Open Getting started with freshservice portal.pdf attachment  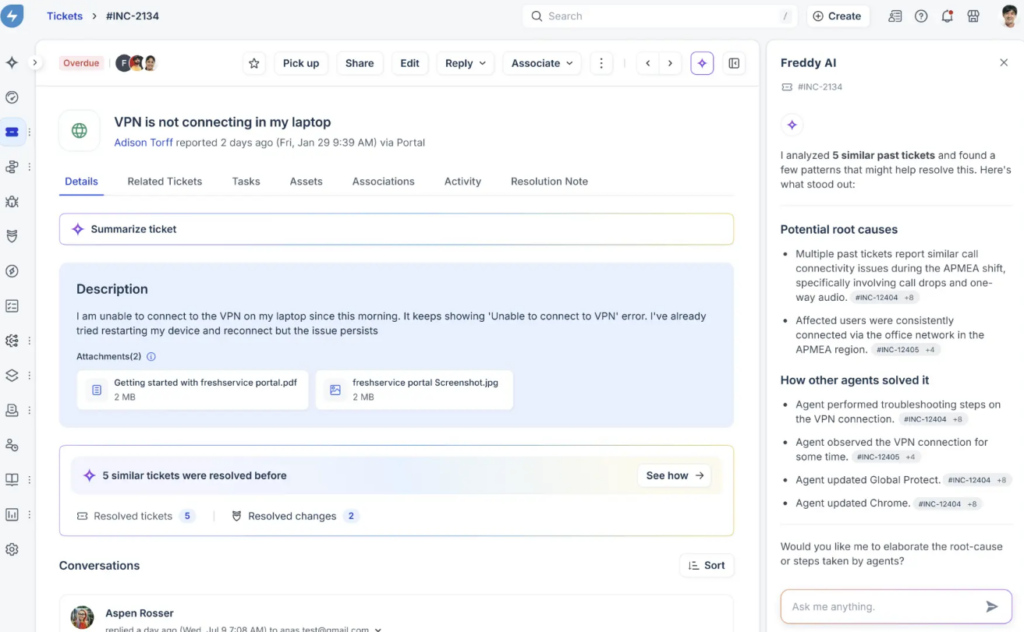click(x=193, y=390)
